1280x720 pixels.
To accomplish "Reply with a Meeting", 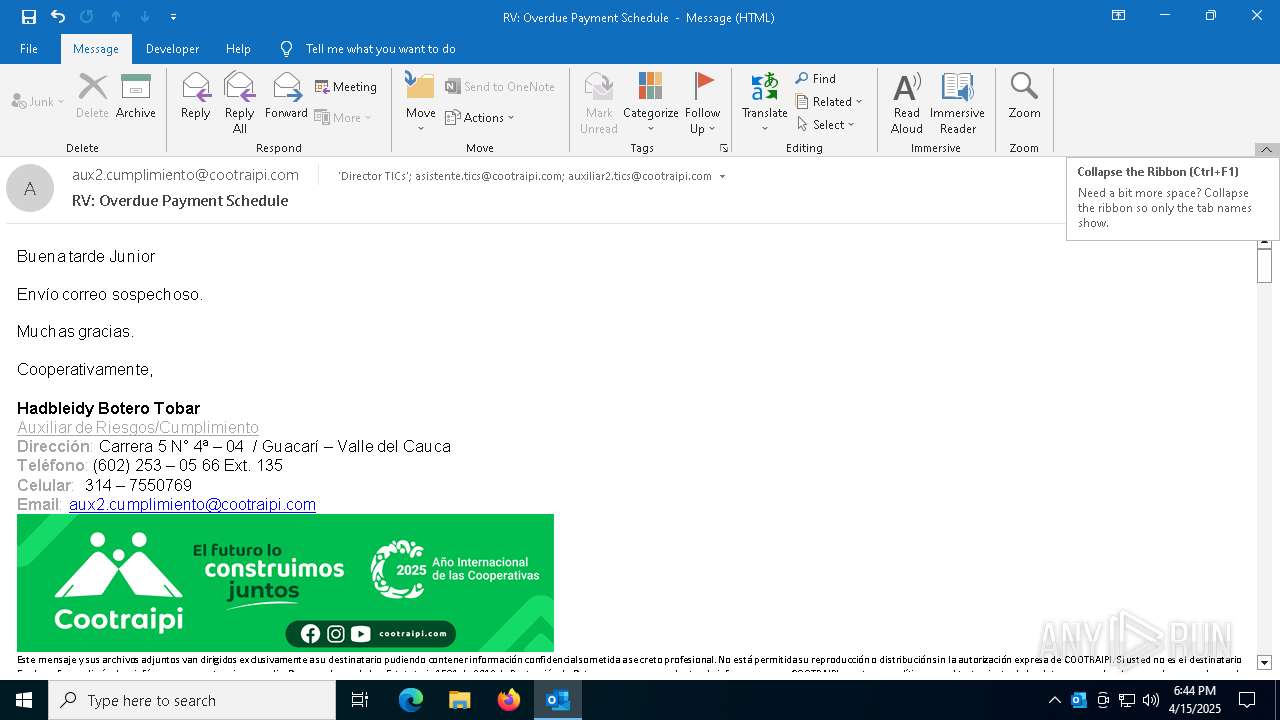I will click(346, 87).
